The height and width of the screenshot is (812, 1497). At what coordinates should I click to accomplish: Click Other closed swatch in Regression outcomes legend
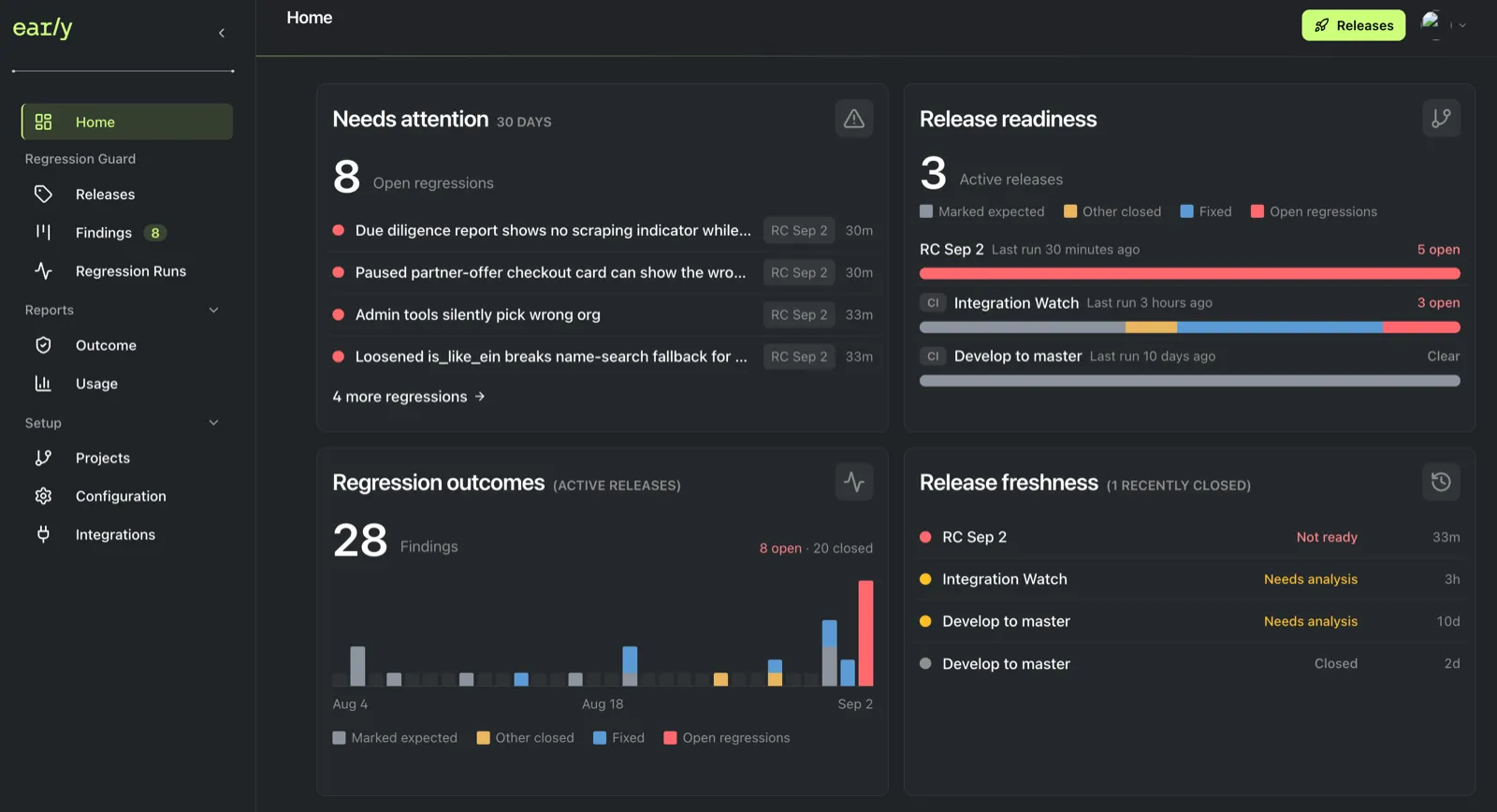click(x=483, y=738)
